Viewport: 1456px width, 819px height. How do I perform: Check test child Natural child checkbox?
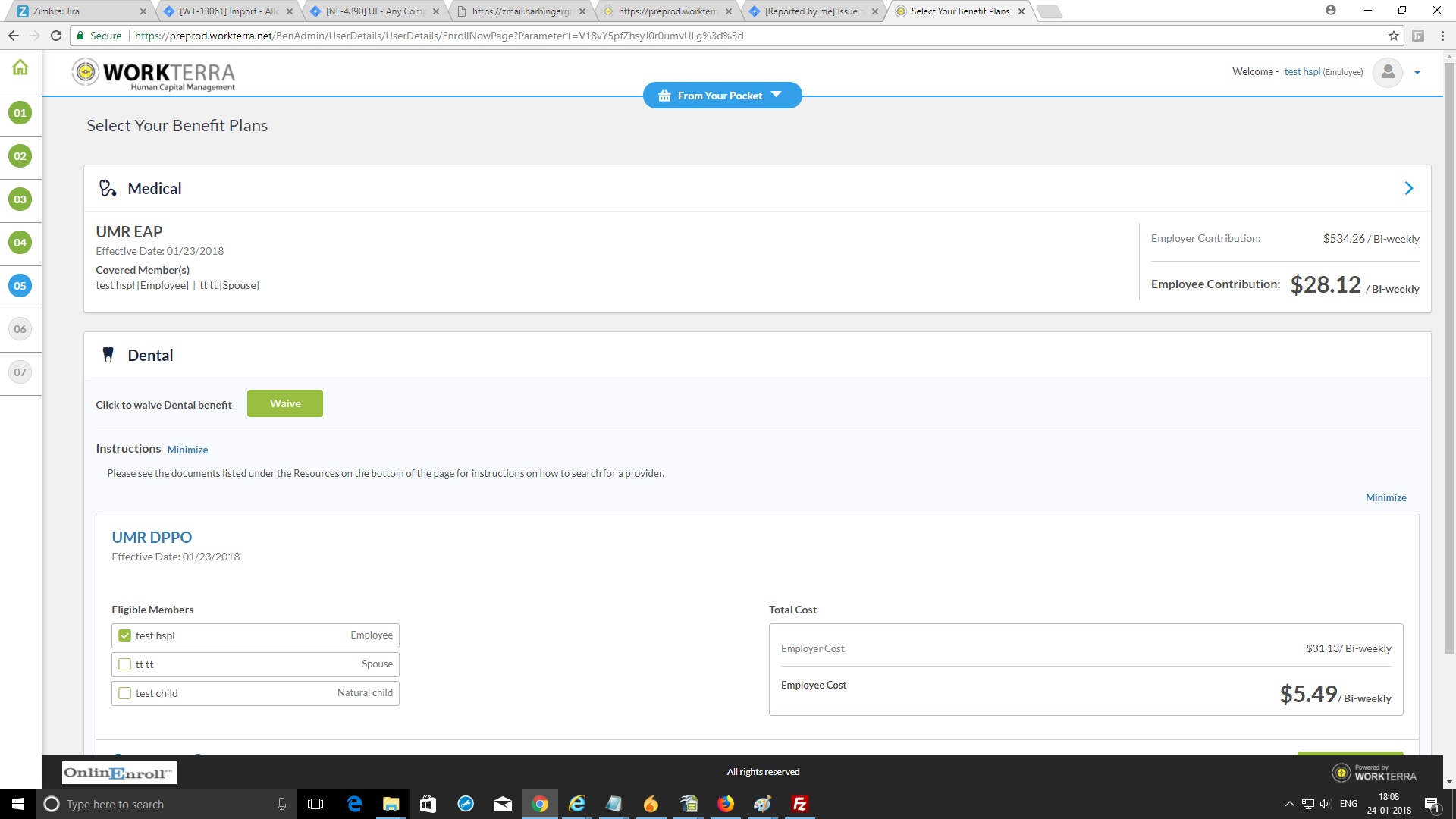(125, 693)
